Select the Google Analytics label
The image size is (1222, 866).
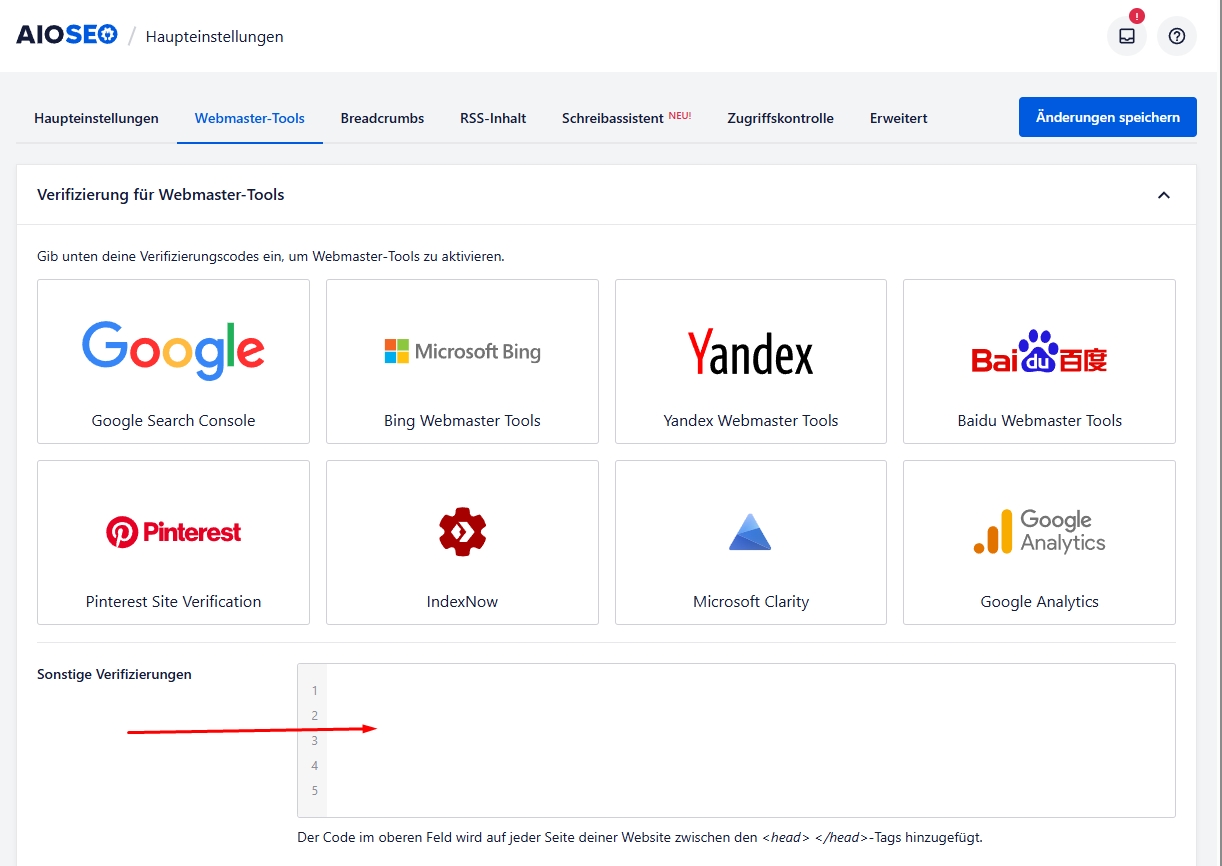(1039, 602)
